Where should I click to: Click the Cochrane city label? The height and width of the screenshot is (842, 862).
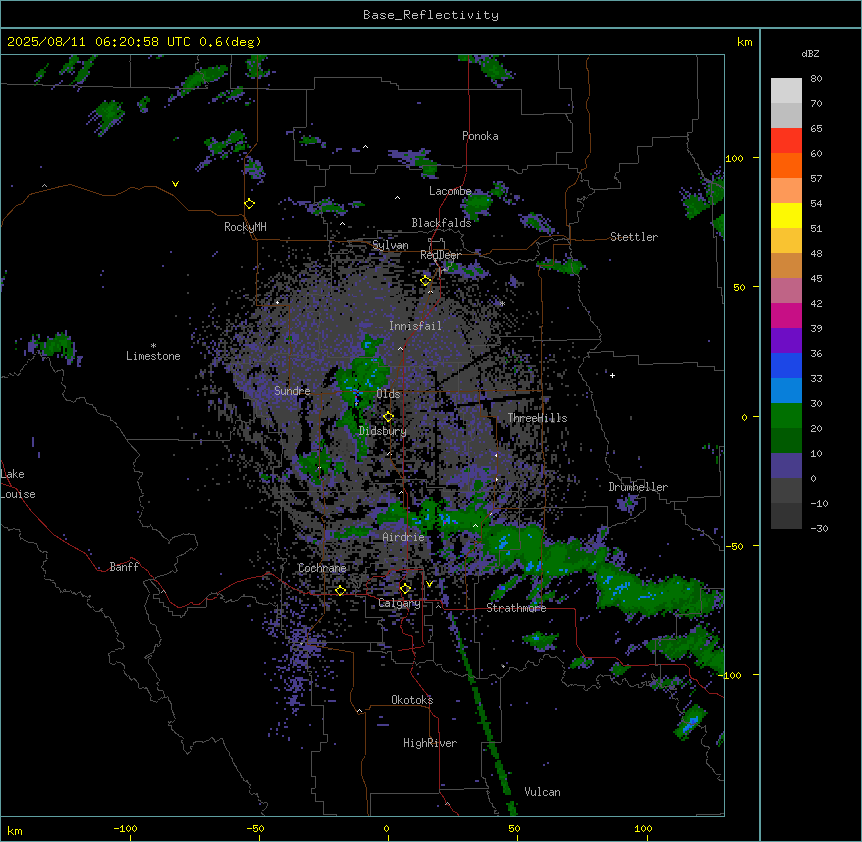[x=322, y=568]
